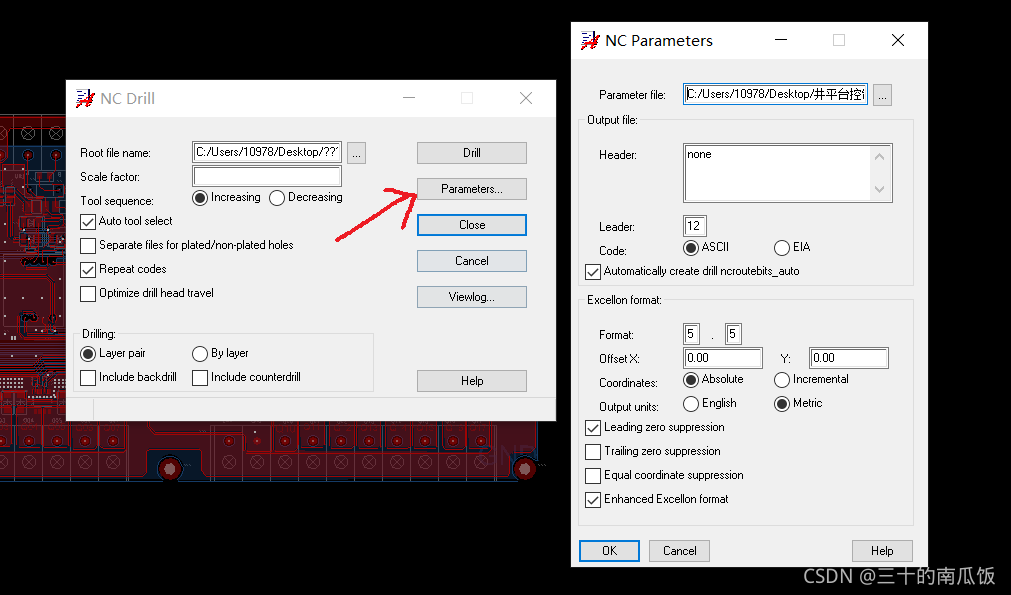The height and width of the screenshot is (595, 1011).
Task: Close the NC Drill window
Action: point(526,98)
